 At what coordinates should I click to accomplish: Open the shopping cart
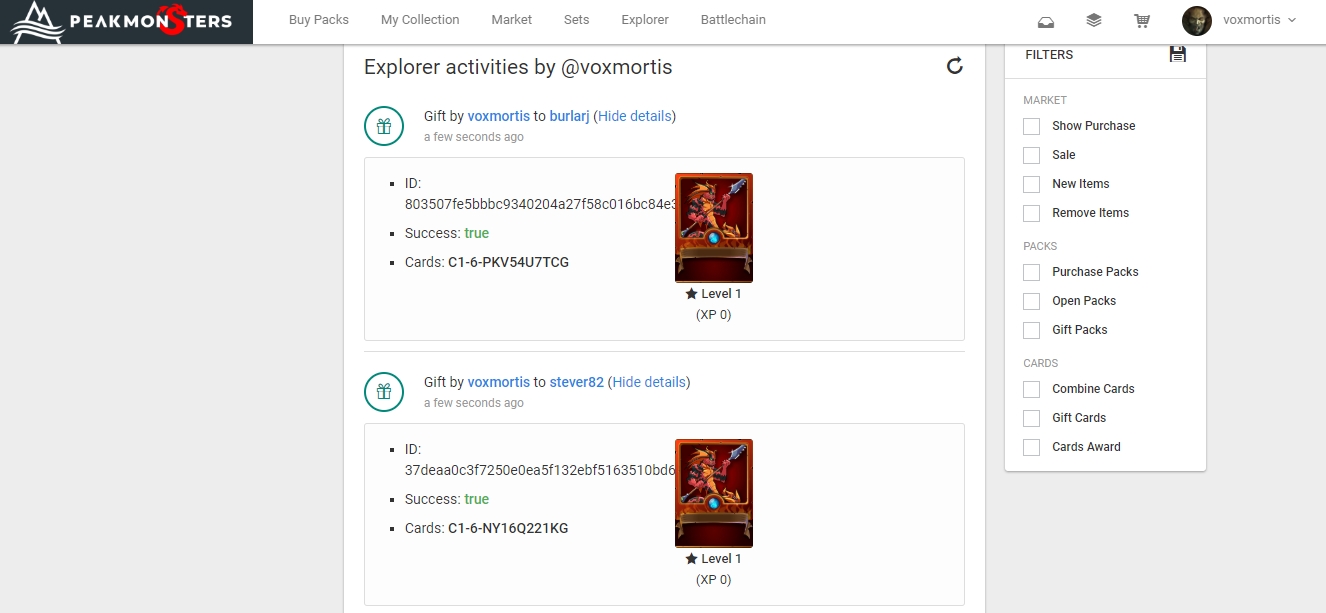1142,20
